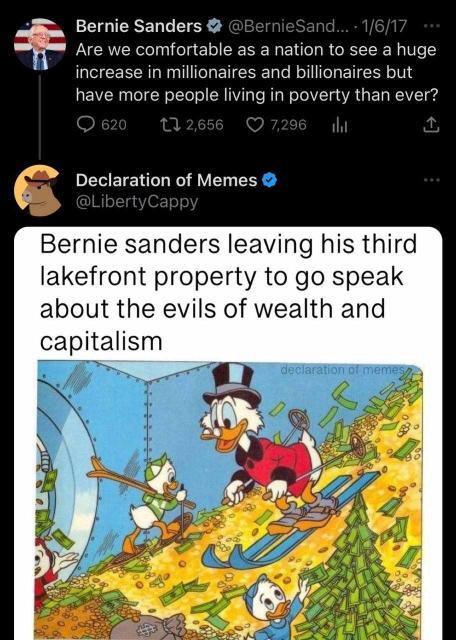Open Bernie Sanders profile avatar
Screen dimensions: 456x640
coord(40,44)
